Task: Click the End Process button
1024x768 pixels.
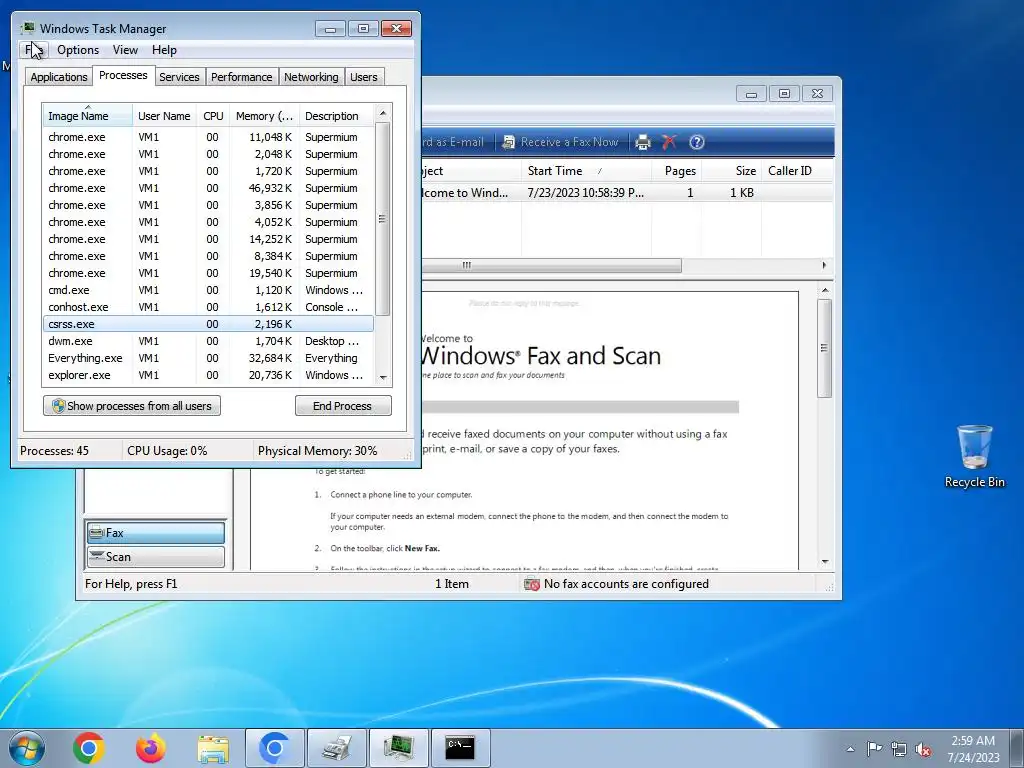Action: click(343, 406)
